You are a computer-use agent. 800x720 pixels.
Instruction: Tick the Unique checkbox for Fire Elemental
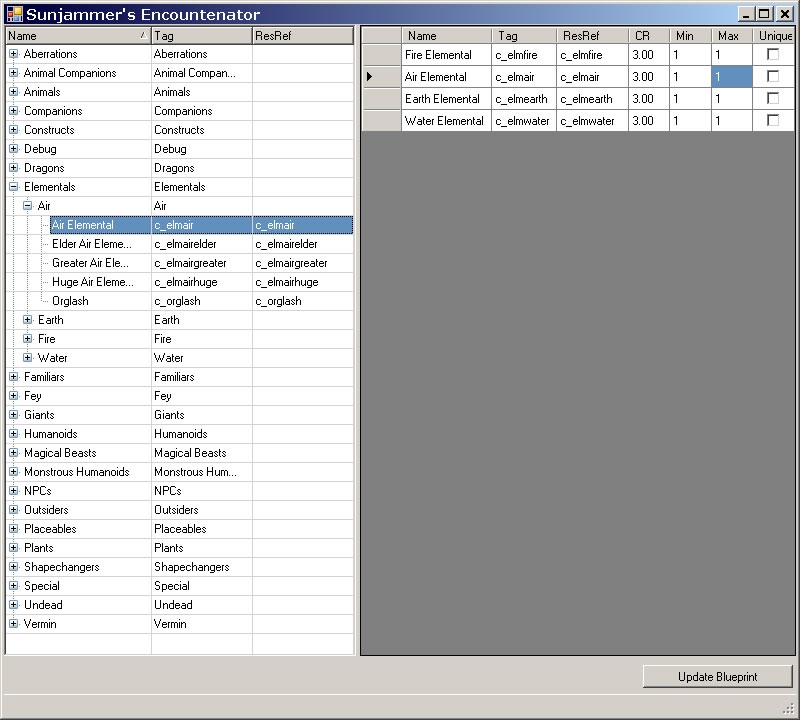coord(773,55)
